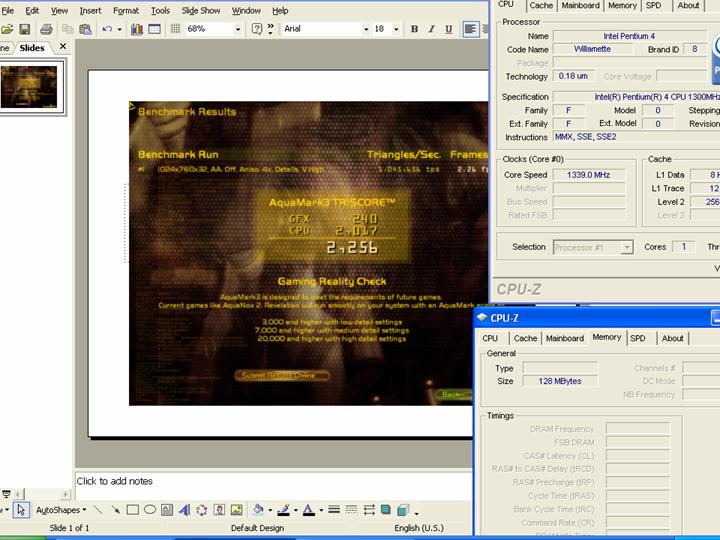Open the Insert menu
Screen dimensions: 720x540
coord(90,10)
